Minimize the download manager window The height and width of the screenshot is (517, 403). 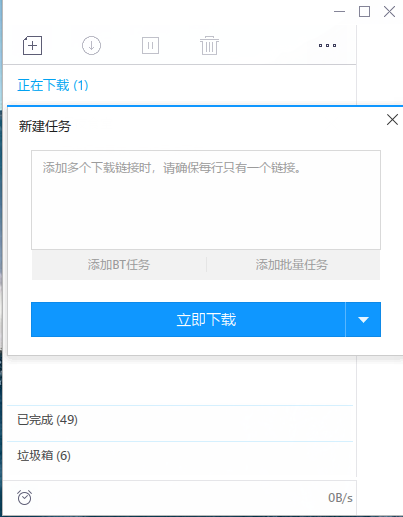point(339,12)
